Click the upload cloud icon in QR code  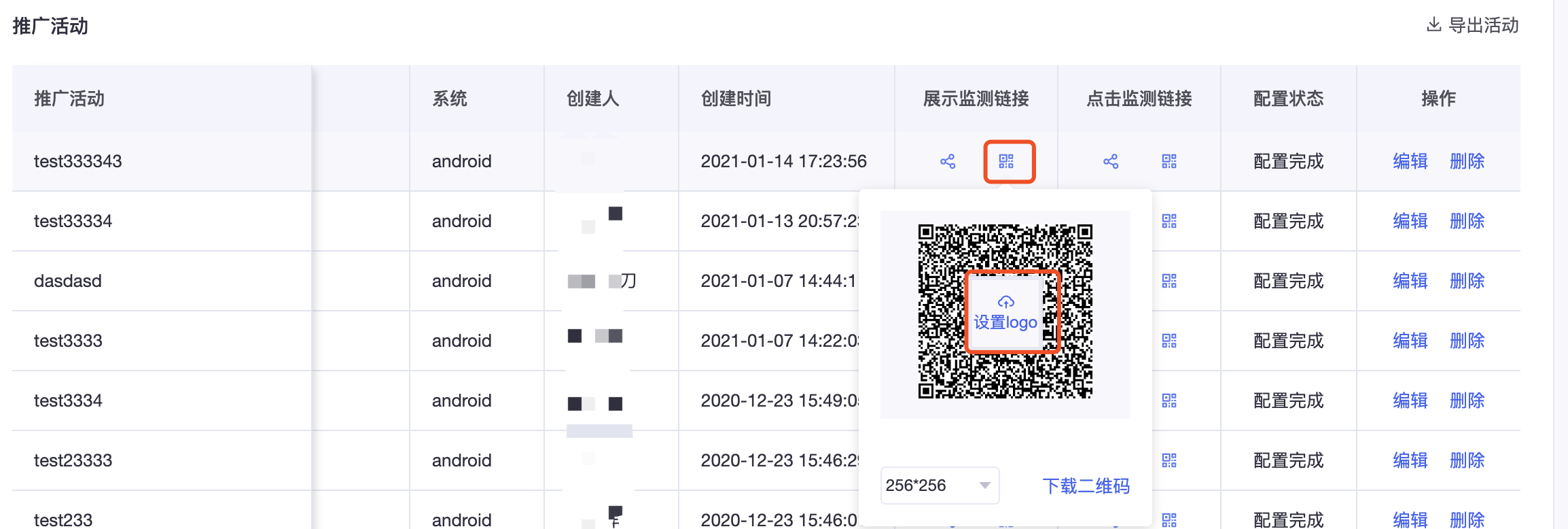pyautogui.click(x=1006, y=301)
